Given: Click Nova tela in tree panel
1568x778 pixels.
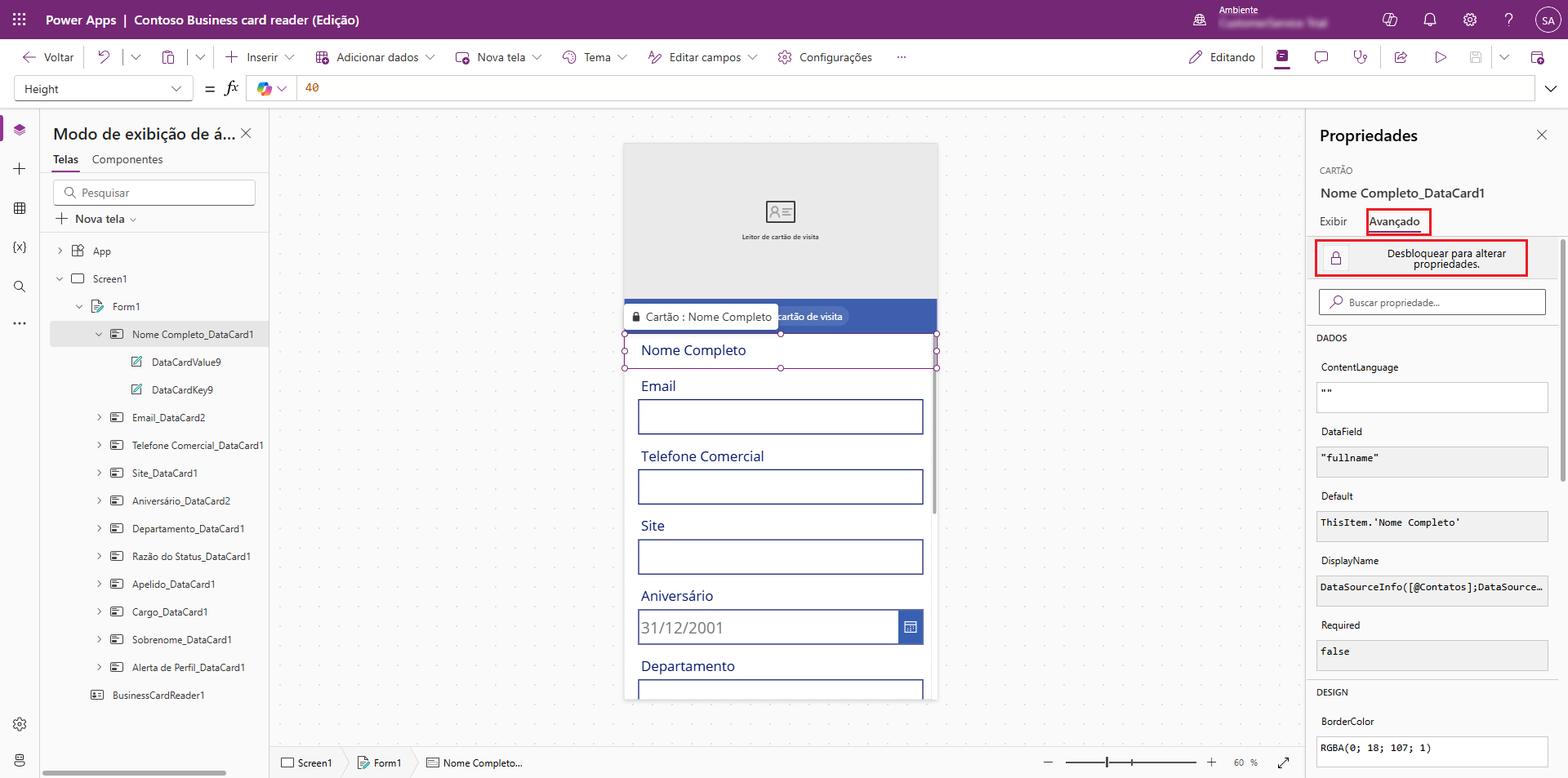Looking at the screenshot, I should pos(96,219).
